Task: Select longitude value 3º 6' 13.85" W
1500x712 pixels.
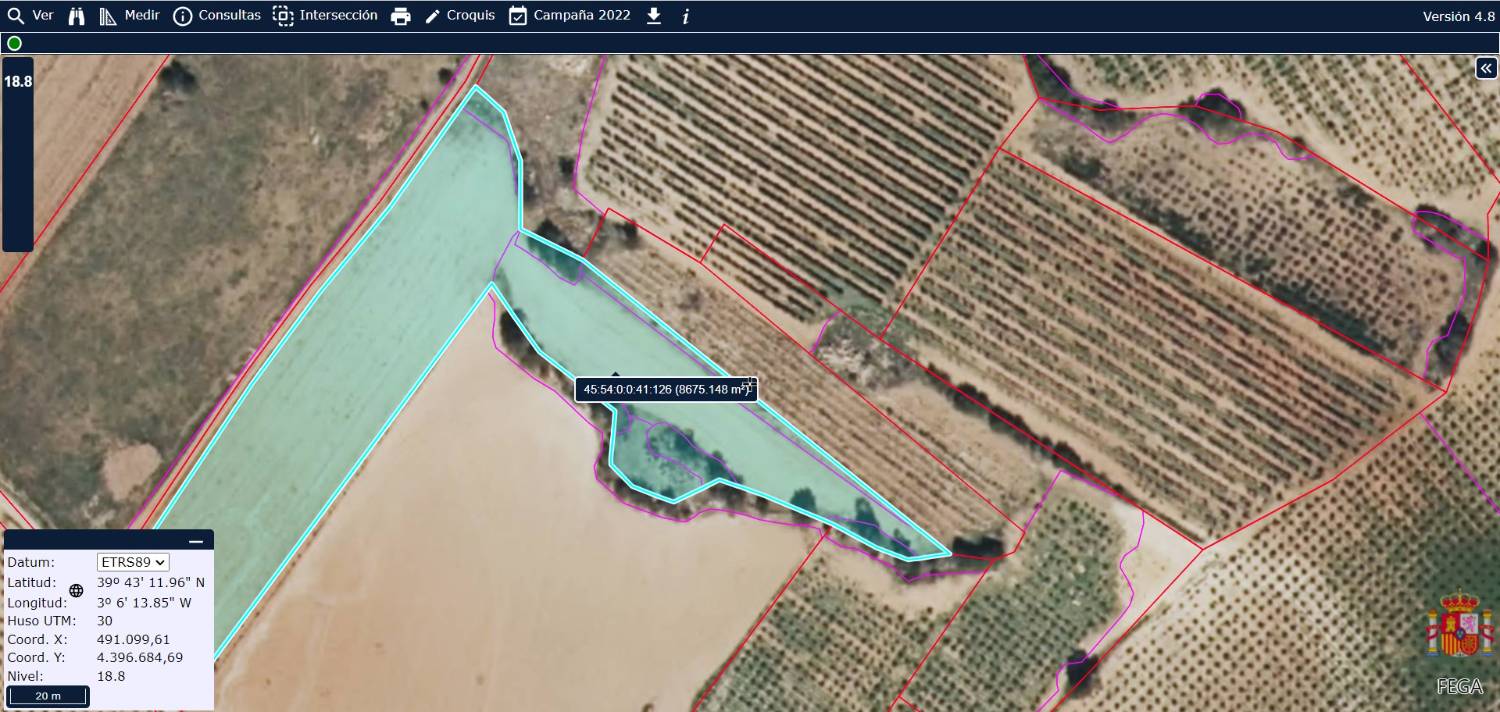Action: [144, 603]
